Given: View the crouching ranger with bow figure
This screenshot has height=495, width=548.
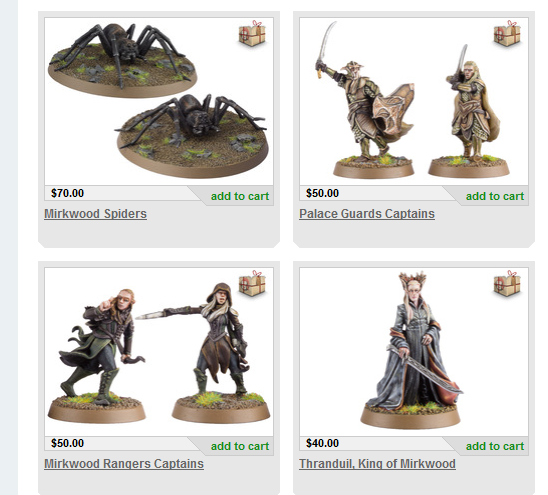Looking at the screenshot, I should coord(100,355).
